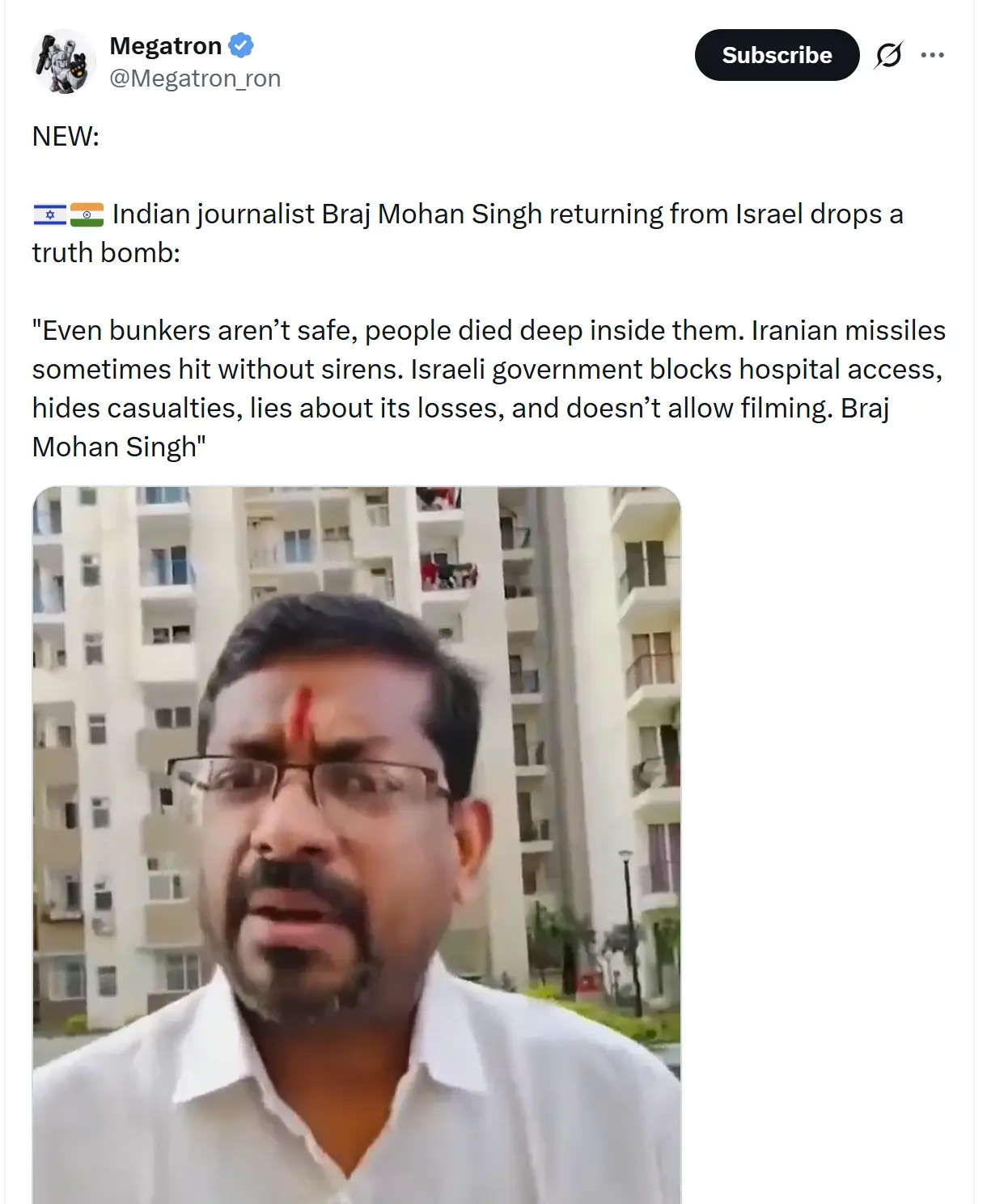
Task: Visit the @Megatron_ron handle
Action: 195,78
